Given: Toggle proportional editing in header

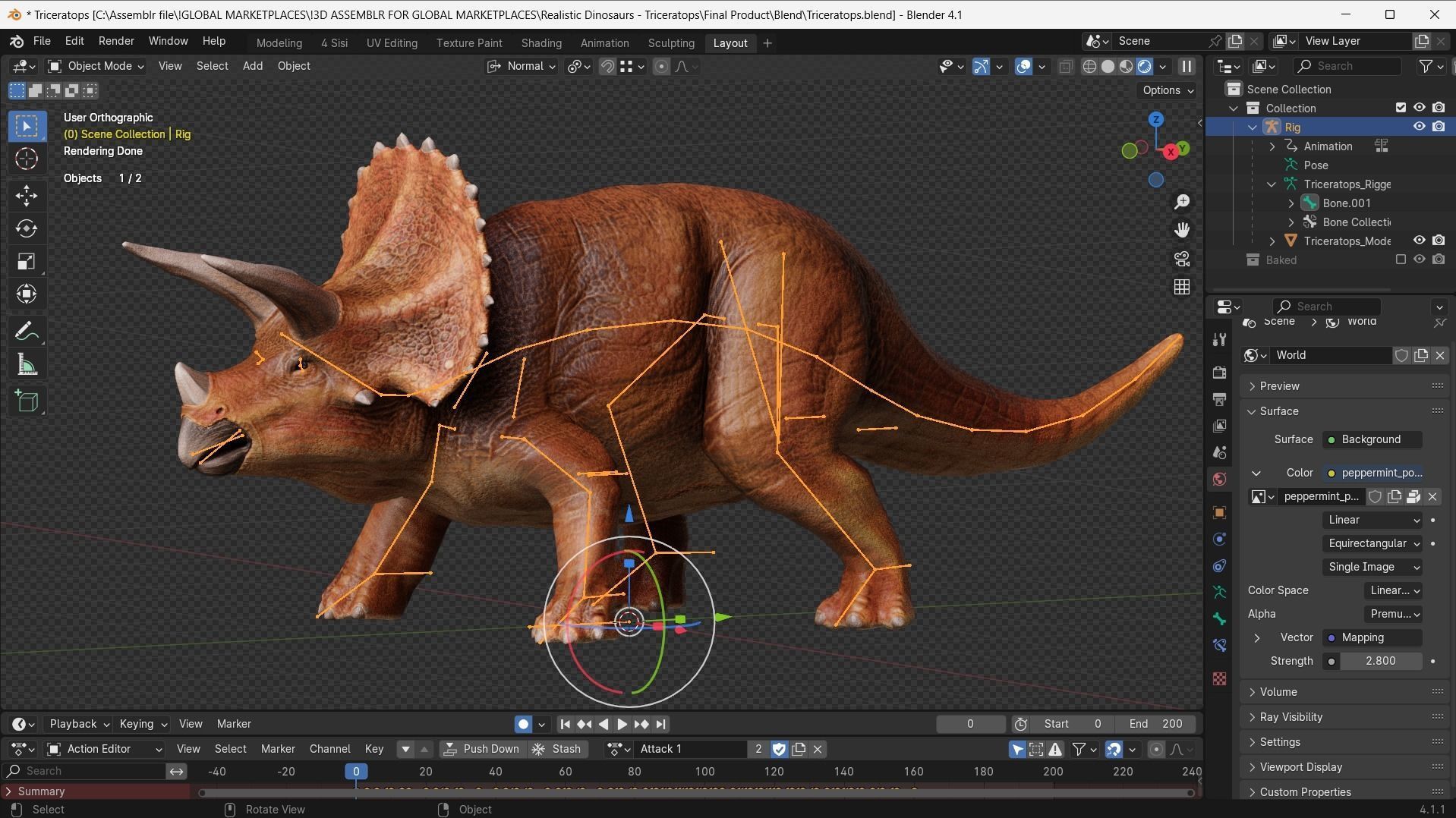Looking at the screenshot, I should (661, 67).
